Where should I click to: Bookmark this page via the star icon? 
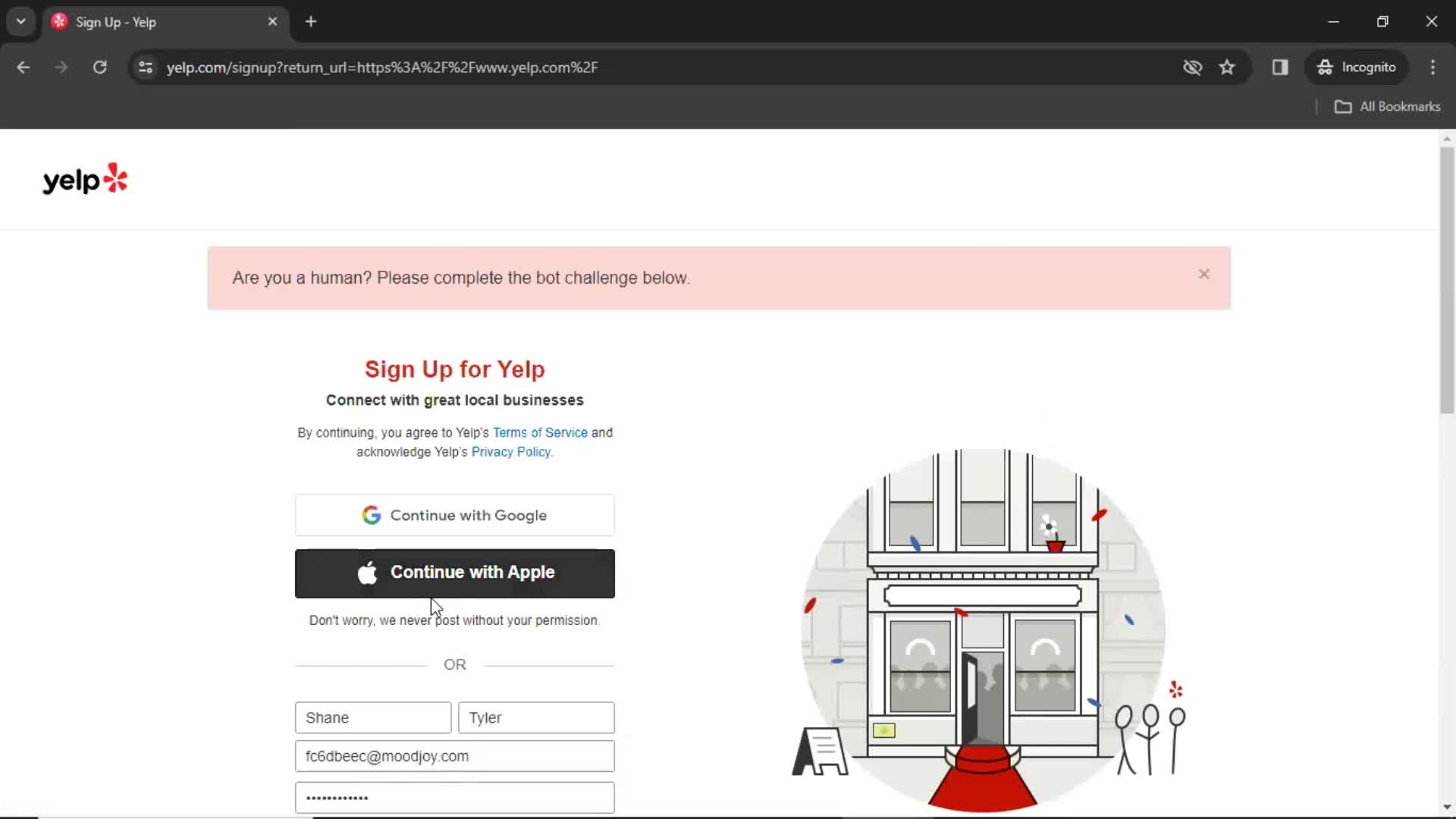click(x=1227, y=67)
